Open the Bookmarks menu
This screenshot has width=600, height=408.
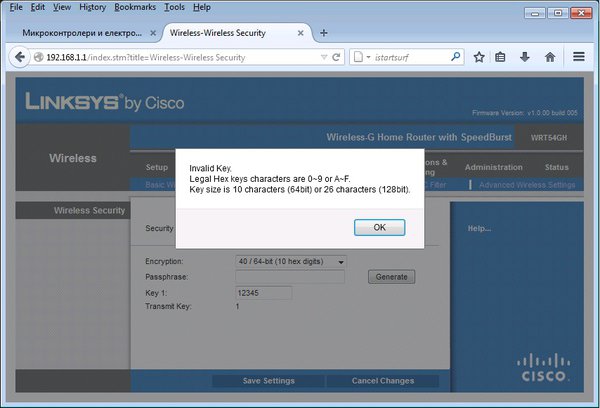[135, 7]
